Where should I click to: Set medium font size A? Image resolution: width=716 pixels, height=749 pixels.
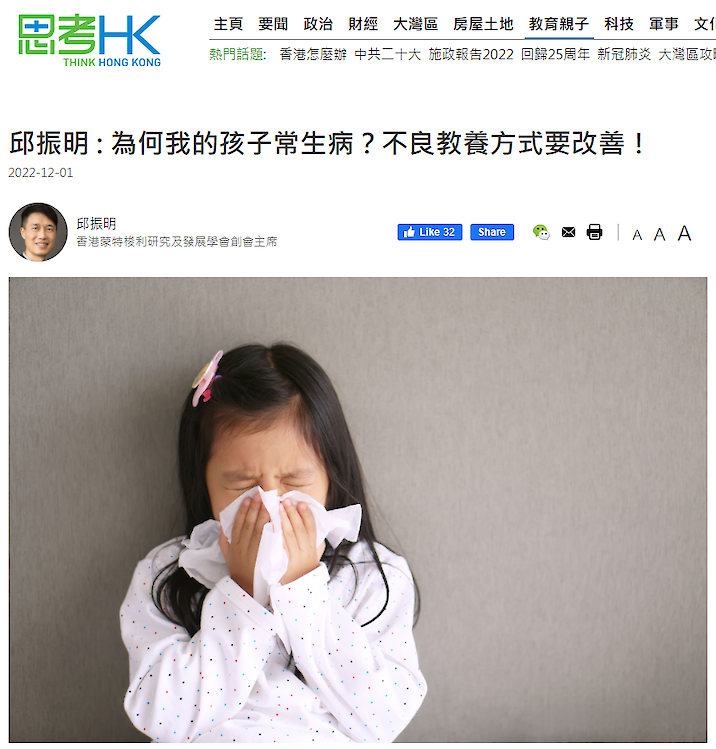660,234
